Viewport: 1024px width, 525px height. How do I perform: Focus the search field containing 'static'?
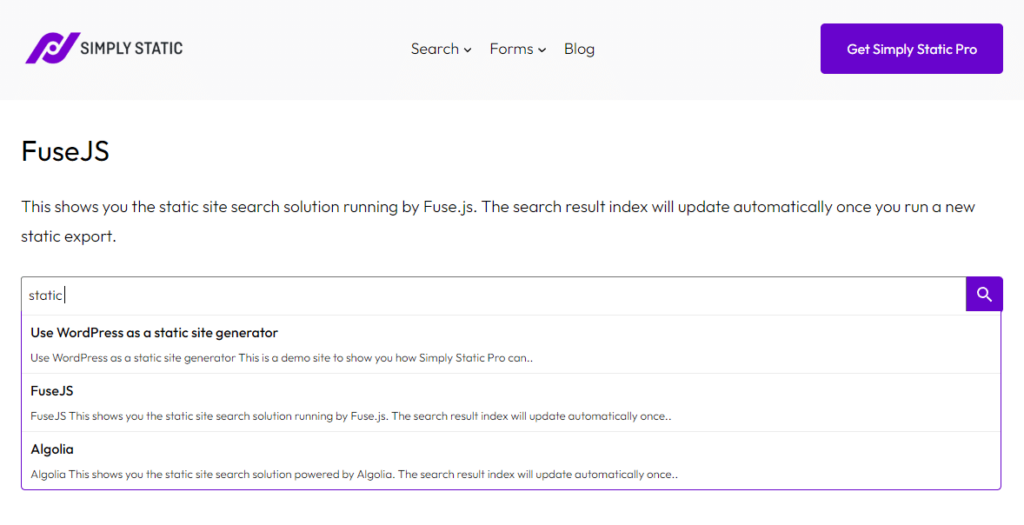494,295
